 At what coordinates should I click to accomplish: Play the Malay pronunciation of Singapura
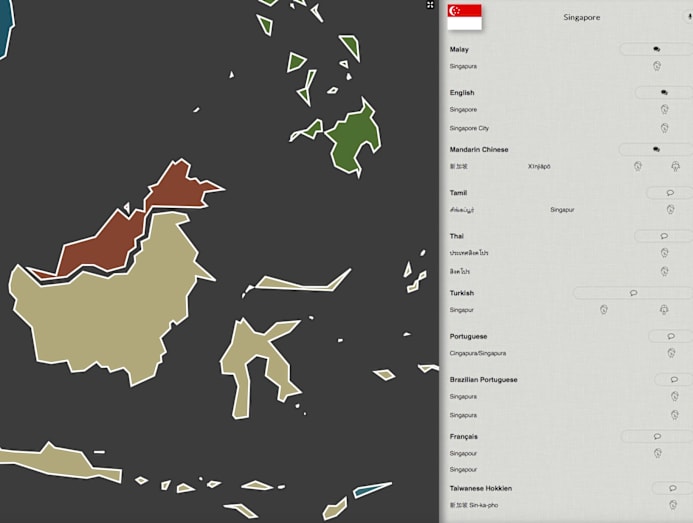(658, 66)
